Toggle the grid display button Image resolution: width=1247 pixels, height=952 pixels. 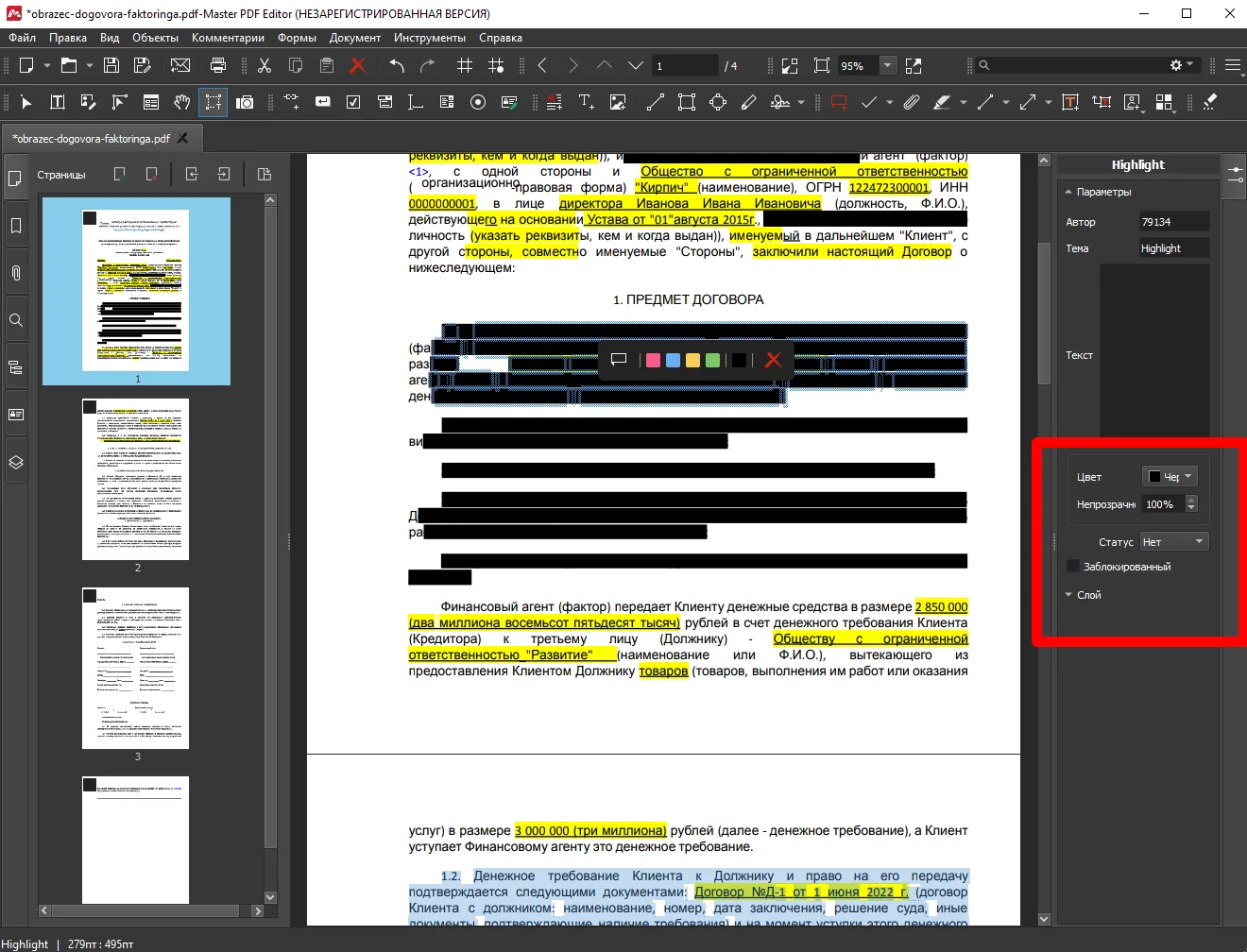tap(465, 65)
